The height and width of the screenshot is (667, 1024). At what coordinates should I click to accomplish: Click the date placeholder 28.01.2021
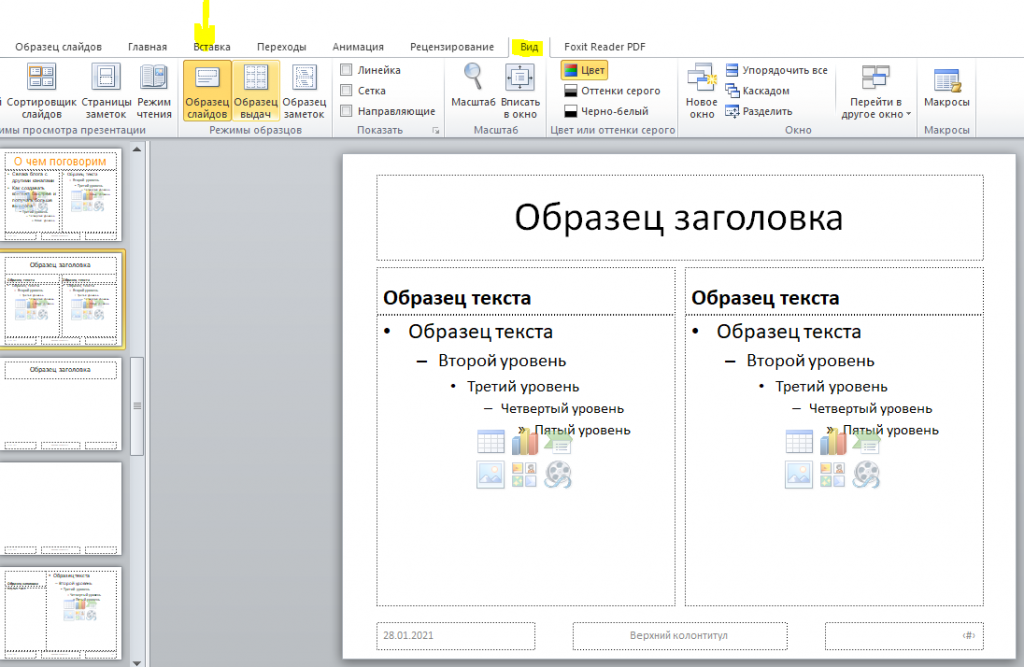pos(455,636)
